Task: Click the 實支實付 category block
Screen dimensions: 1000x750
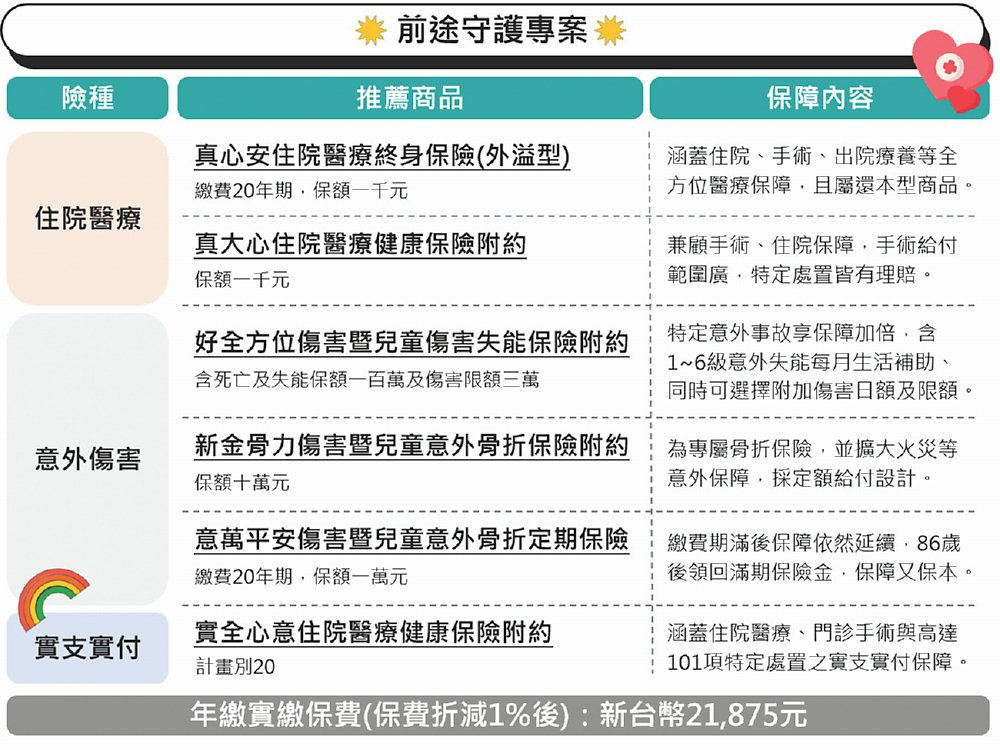Action: (88, 648)
